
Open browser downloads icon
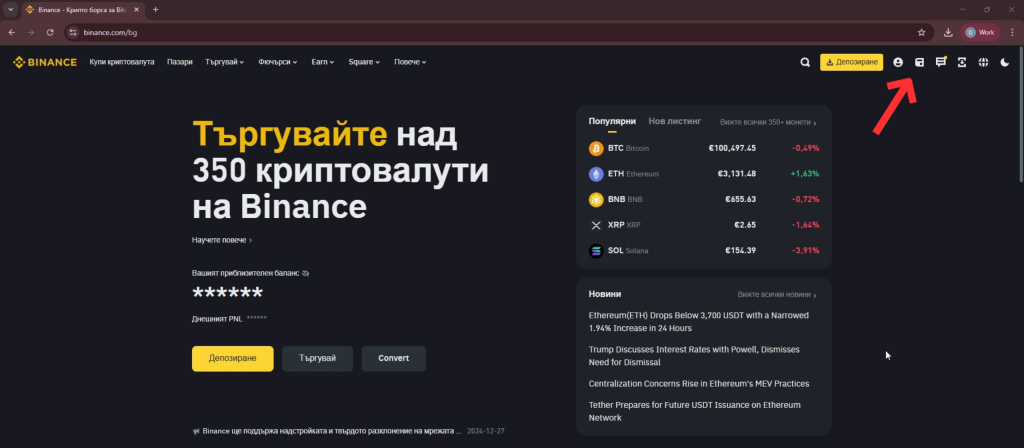coord(948,32)
